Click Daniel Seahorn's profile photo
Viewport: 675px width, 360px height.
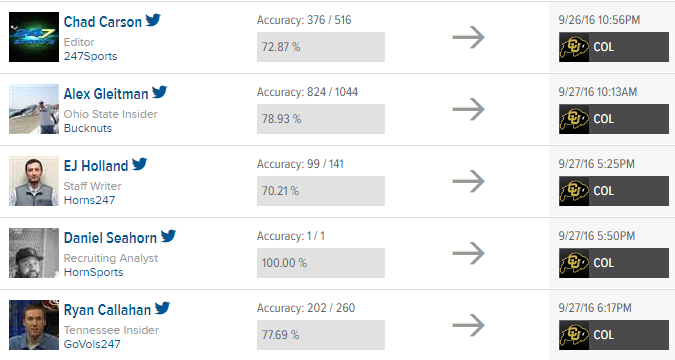(x=34, y=253)
